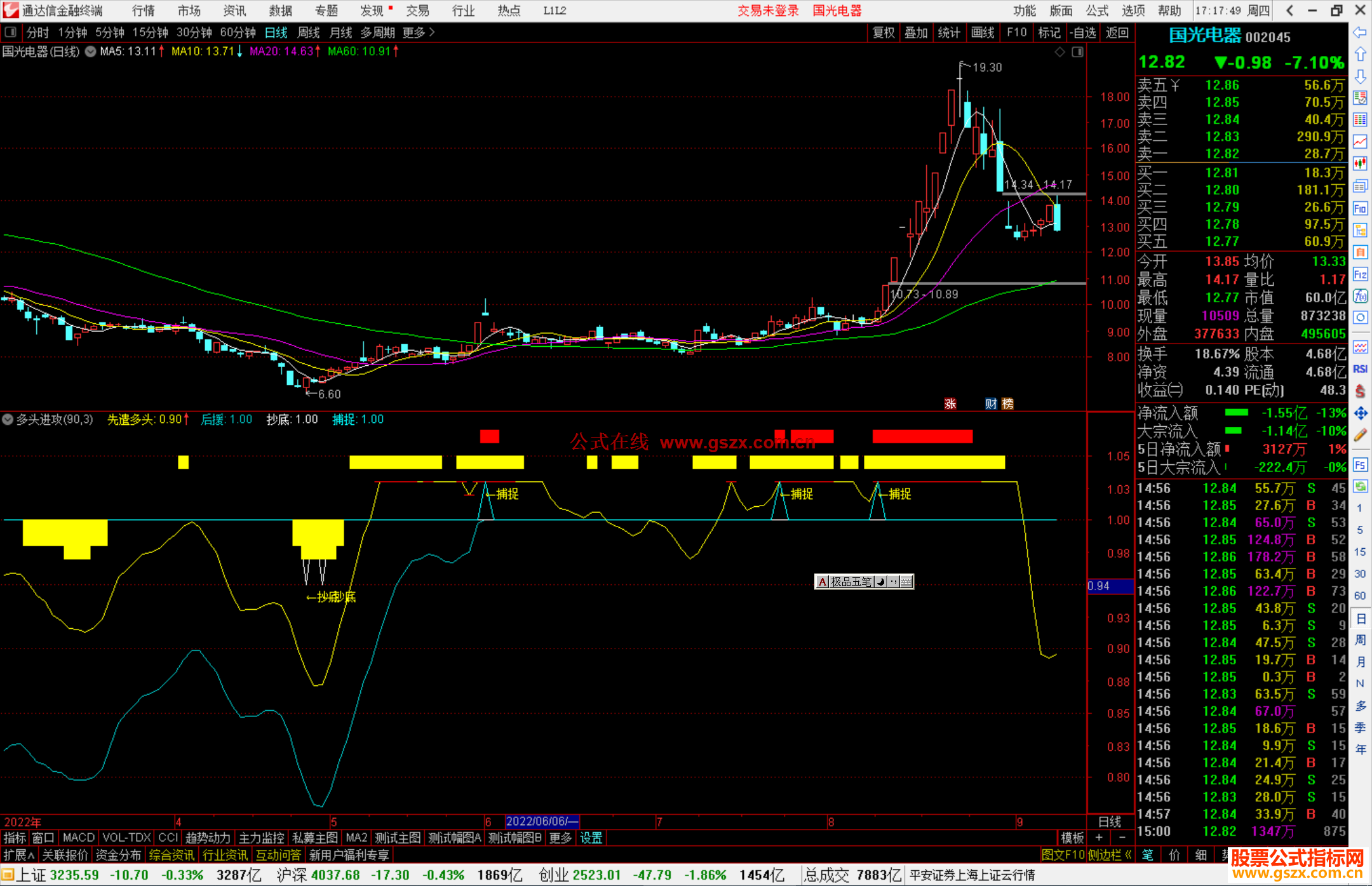Screen dimensions: 1372x886
Task: Select 年 yearly period in sidebar
Action: click(1360, 749)
